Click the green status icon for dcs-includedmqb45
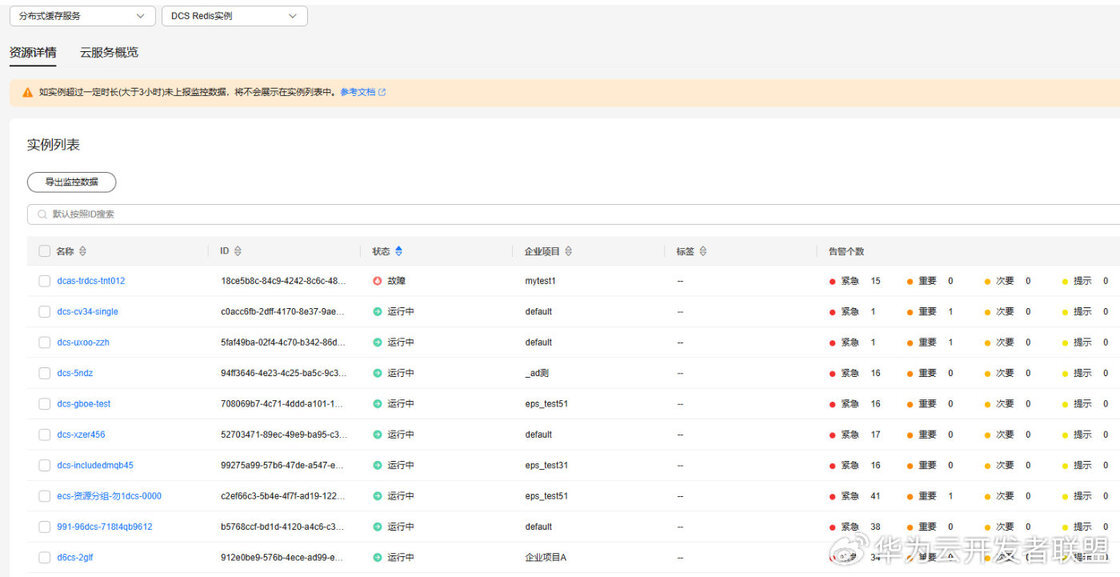The width and height of the screenshot is (1120, 577). (378, 466)
